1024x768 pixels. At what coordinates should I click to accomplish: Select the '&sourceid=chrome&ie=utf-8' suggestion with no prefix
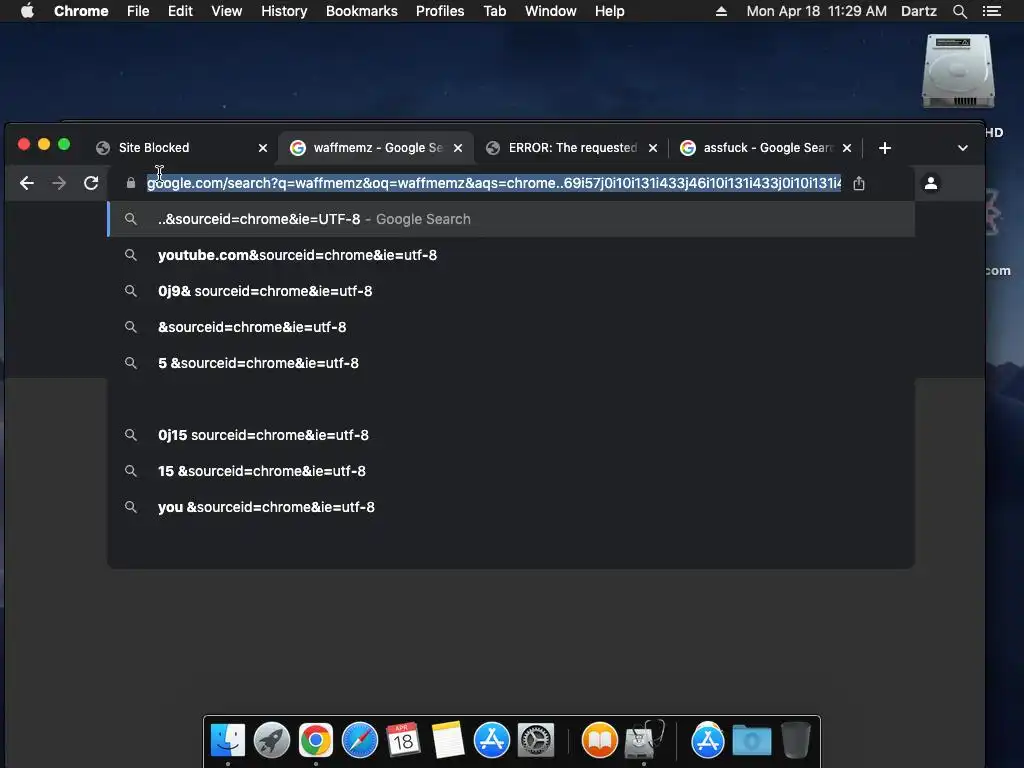[x=511, y=327]
